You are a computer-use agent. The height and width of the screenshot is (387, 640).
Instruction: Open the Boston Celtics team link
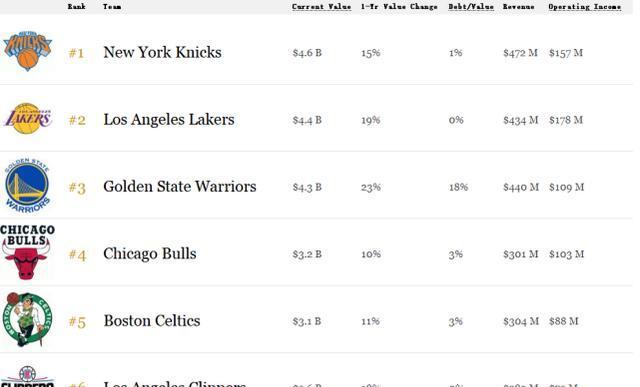pyautogui.click(x=152, y=320)
